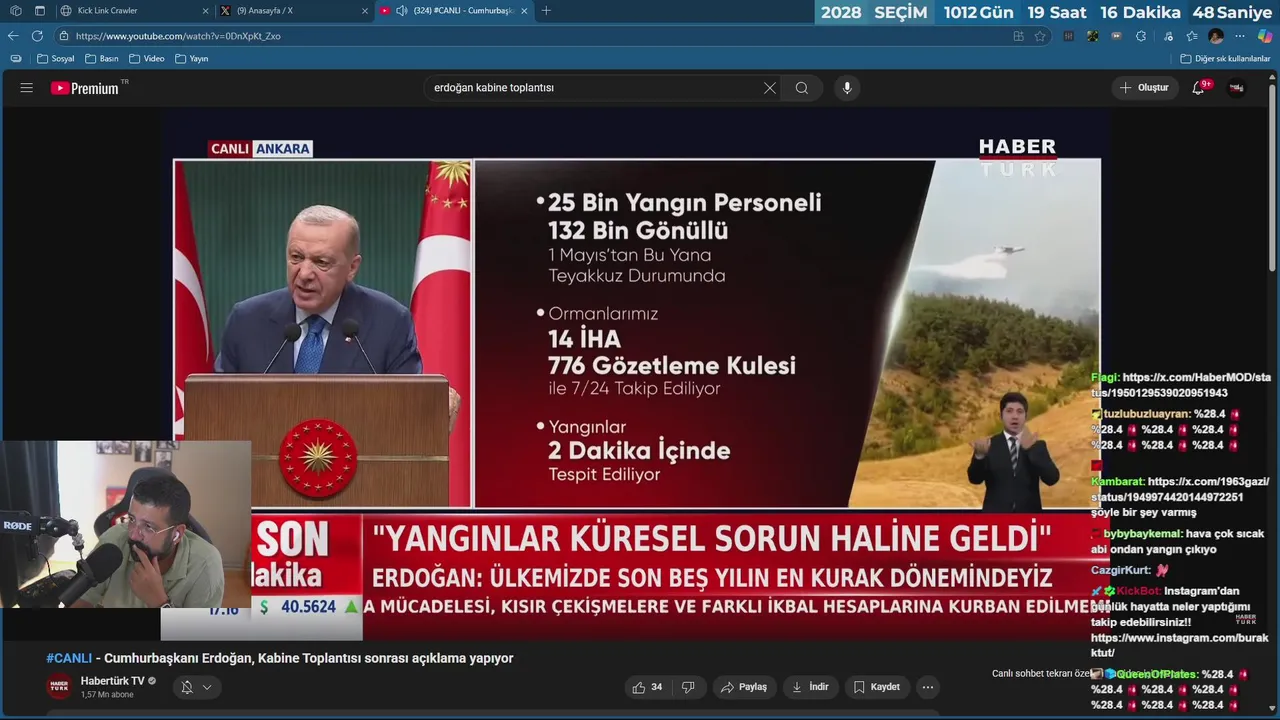Image resolution: width=1280 pixels, height=720 pixels.
Task: Click the Oluştur create button
Action: click(1144, 88)
